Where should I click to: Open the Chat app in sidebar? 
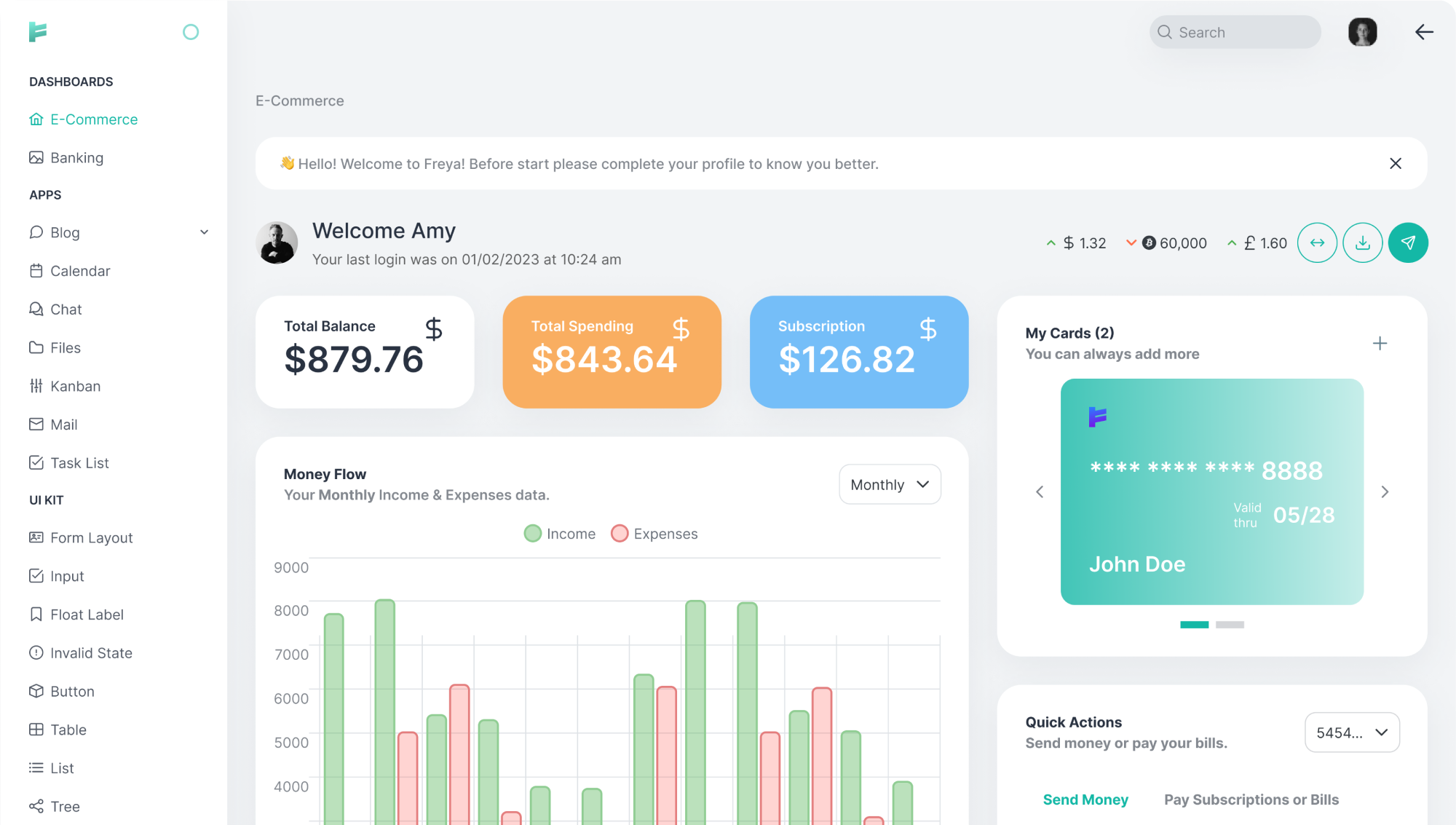click(x=66, y=309)
